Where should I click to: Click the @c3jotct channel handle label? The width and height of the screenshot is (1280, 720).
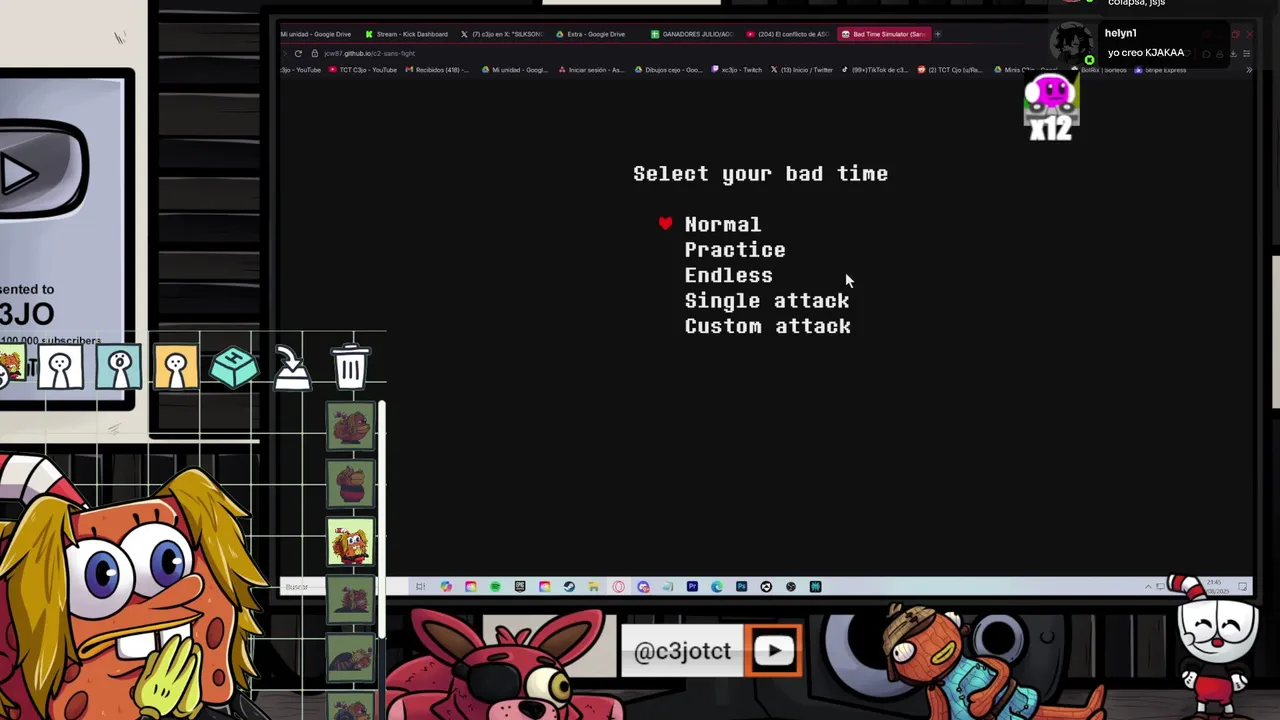[682, 652]
